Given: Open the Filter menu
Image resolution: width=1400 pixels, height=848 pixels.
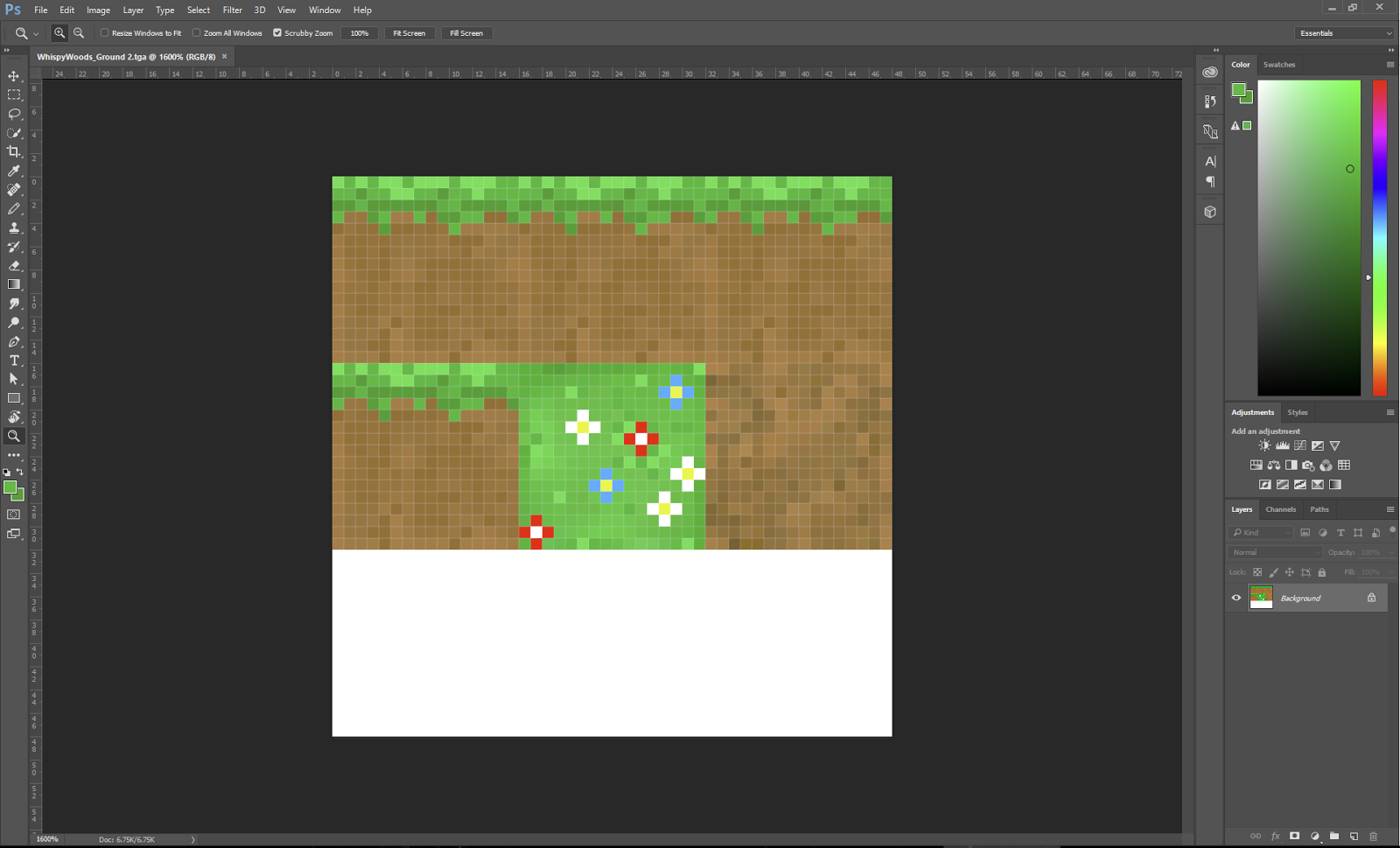Looking at the screenshot, I should (x=232, y=10).
